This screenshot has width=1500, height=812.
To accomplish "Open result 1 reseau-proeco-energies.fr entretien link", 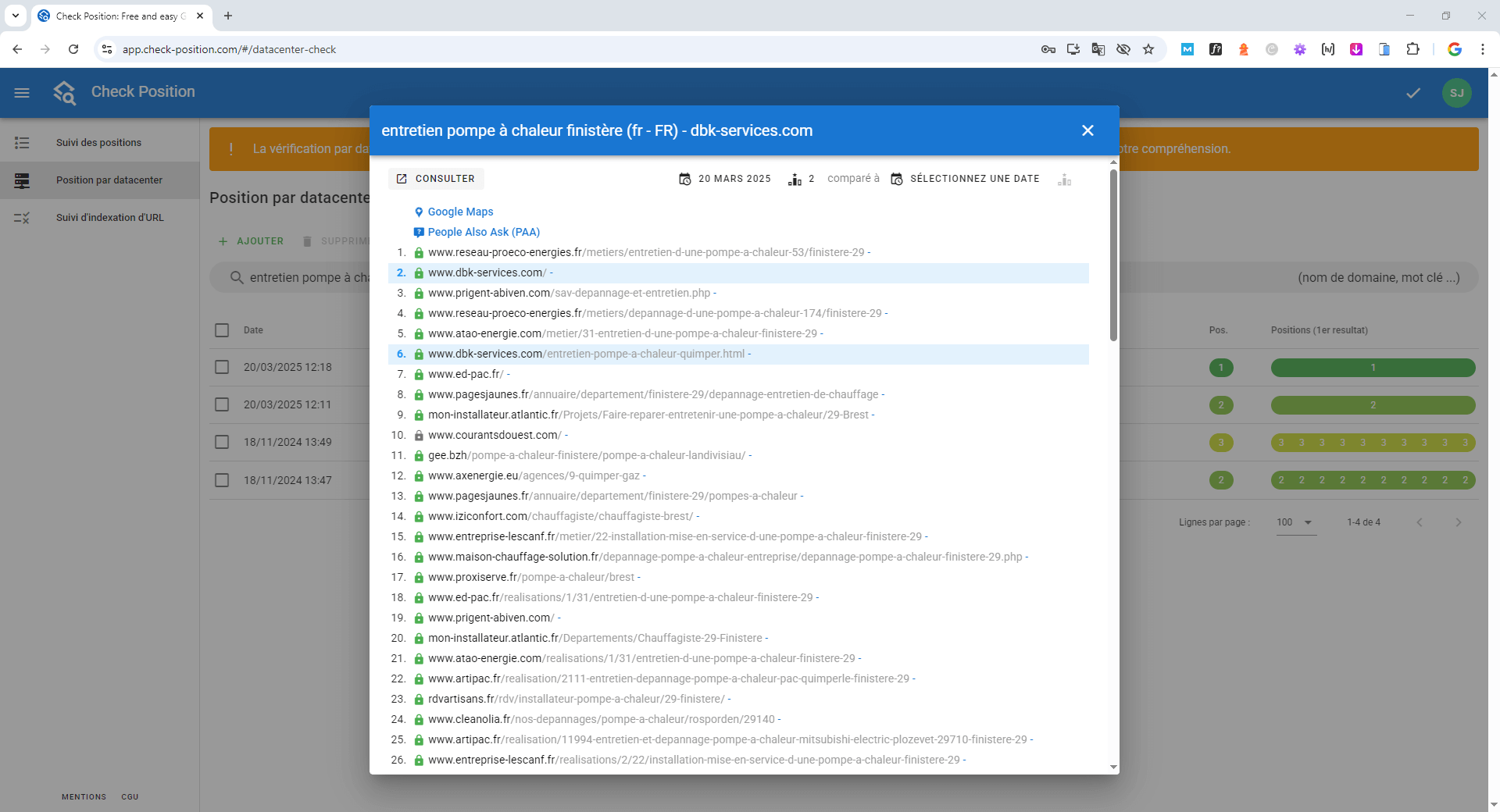I will point(646,252).
